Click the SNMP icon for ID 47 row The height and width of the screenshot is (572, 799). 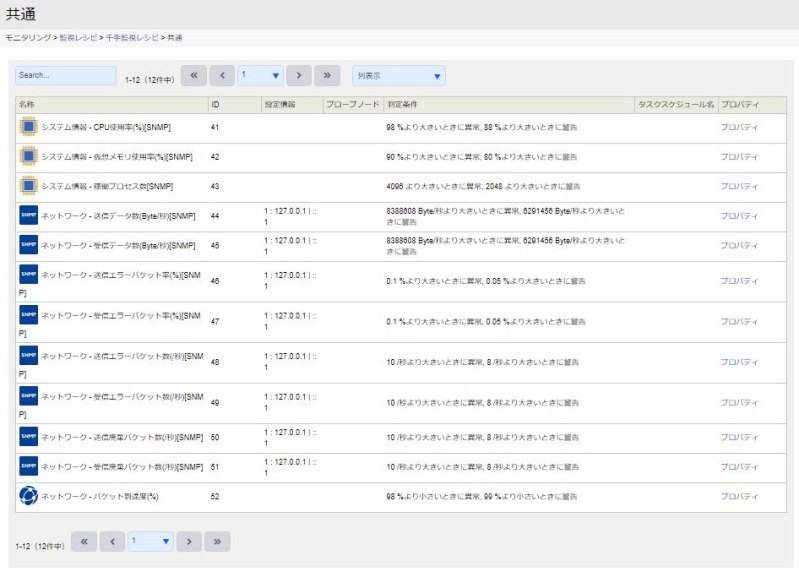[x=29, y=315]
